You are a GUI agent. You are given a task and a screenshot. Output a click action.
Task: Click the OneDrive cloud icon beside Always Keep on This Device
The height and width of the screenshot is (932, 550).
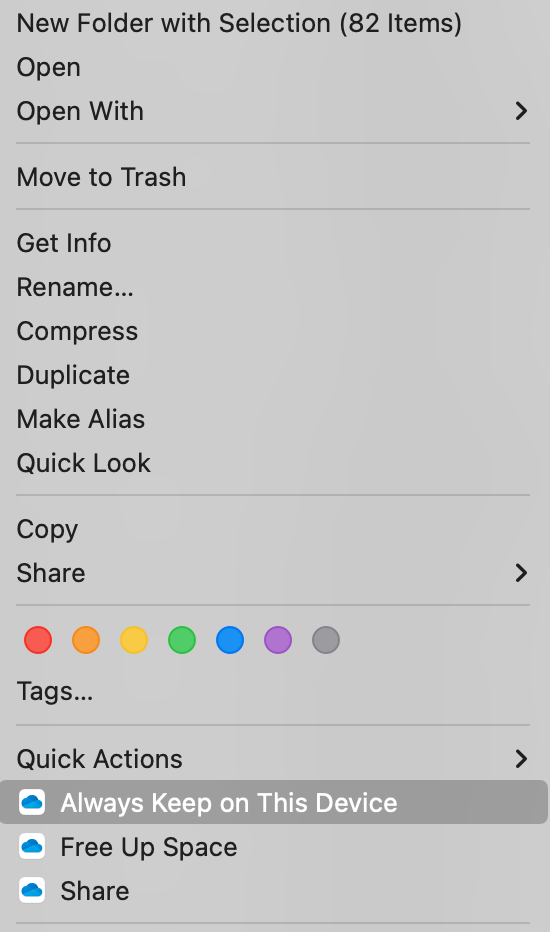coord(32,802)
